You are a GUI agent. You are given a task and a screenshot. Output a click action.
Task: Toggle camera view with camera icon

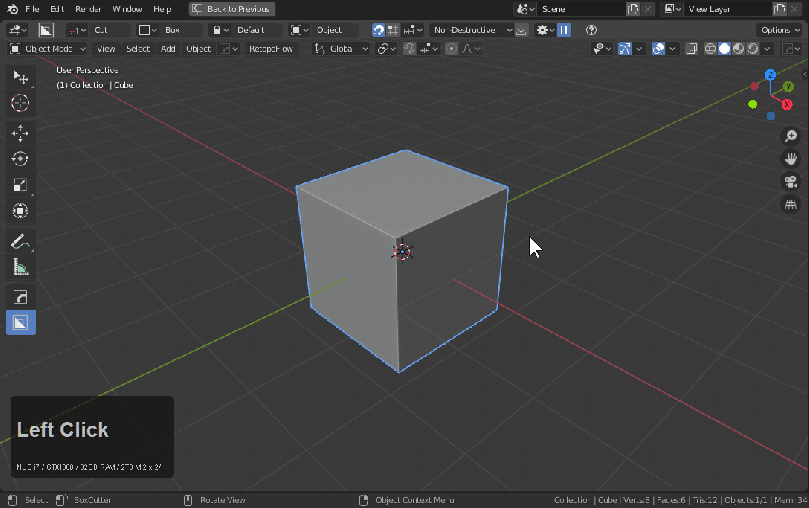790,182
